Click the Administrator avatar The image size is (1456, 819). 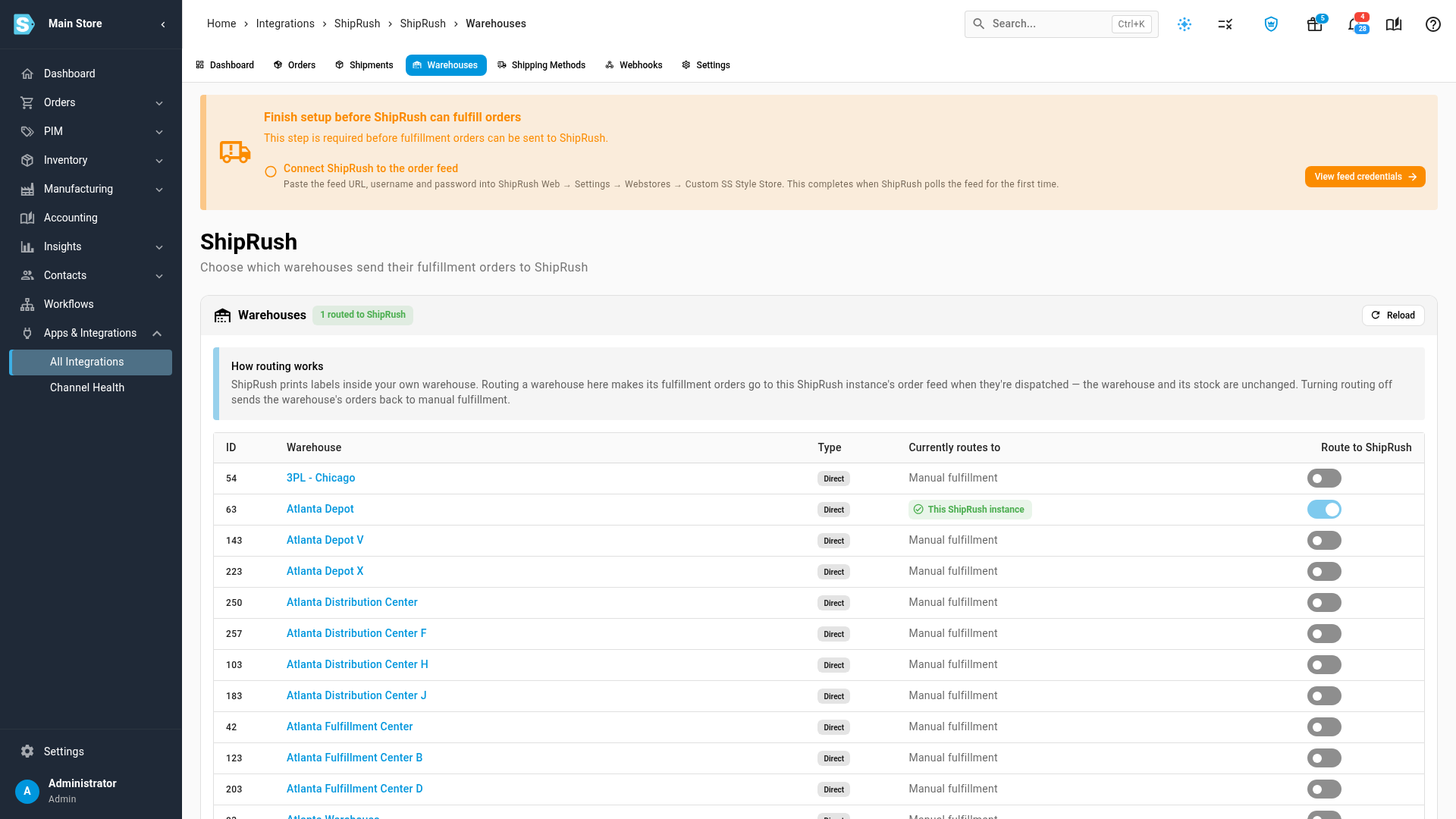point(27,791)
